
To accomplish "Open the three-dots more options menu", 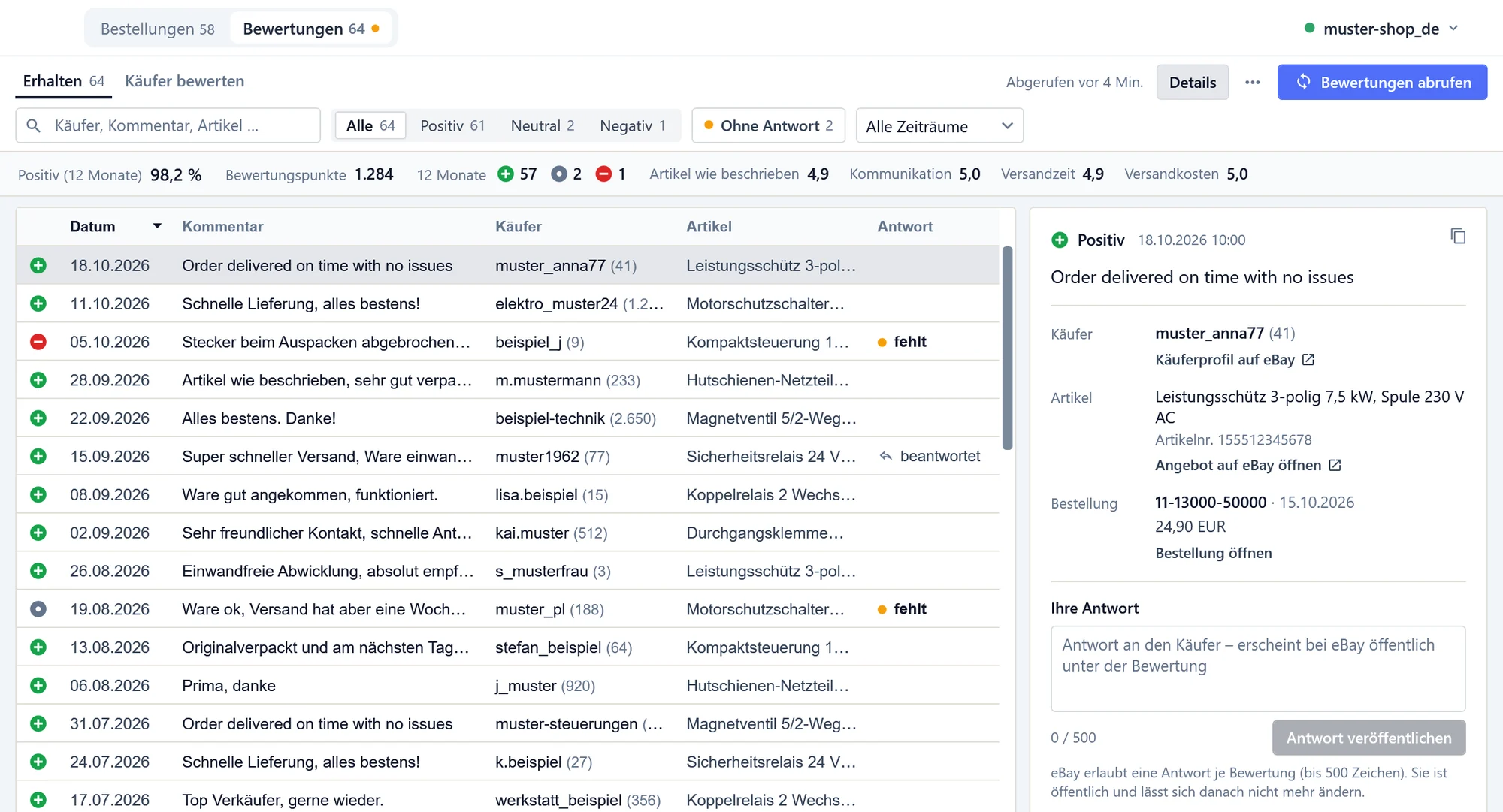I will point(1252,83).
